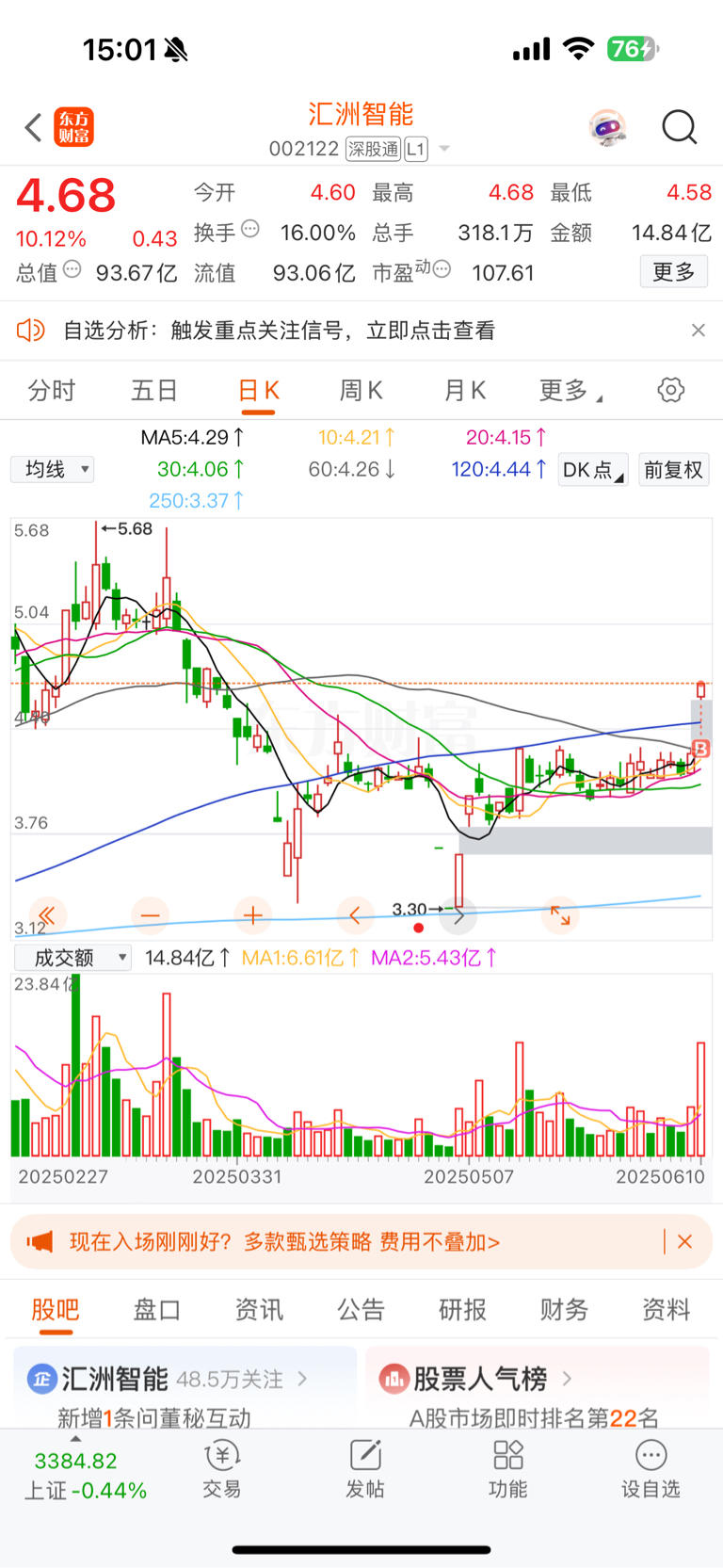Open 前复权 adjustment selector

point(674,469)
